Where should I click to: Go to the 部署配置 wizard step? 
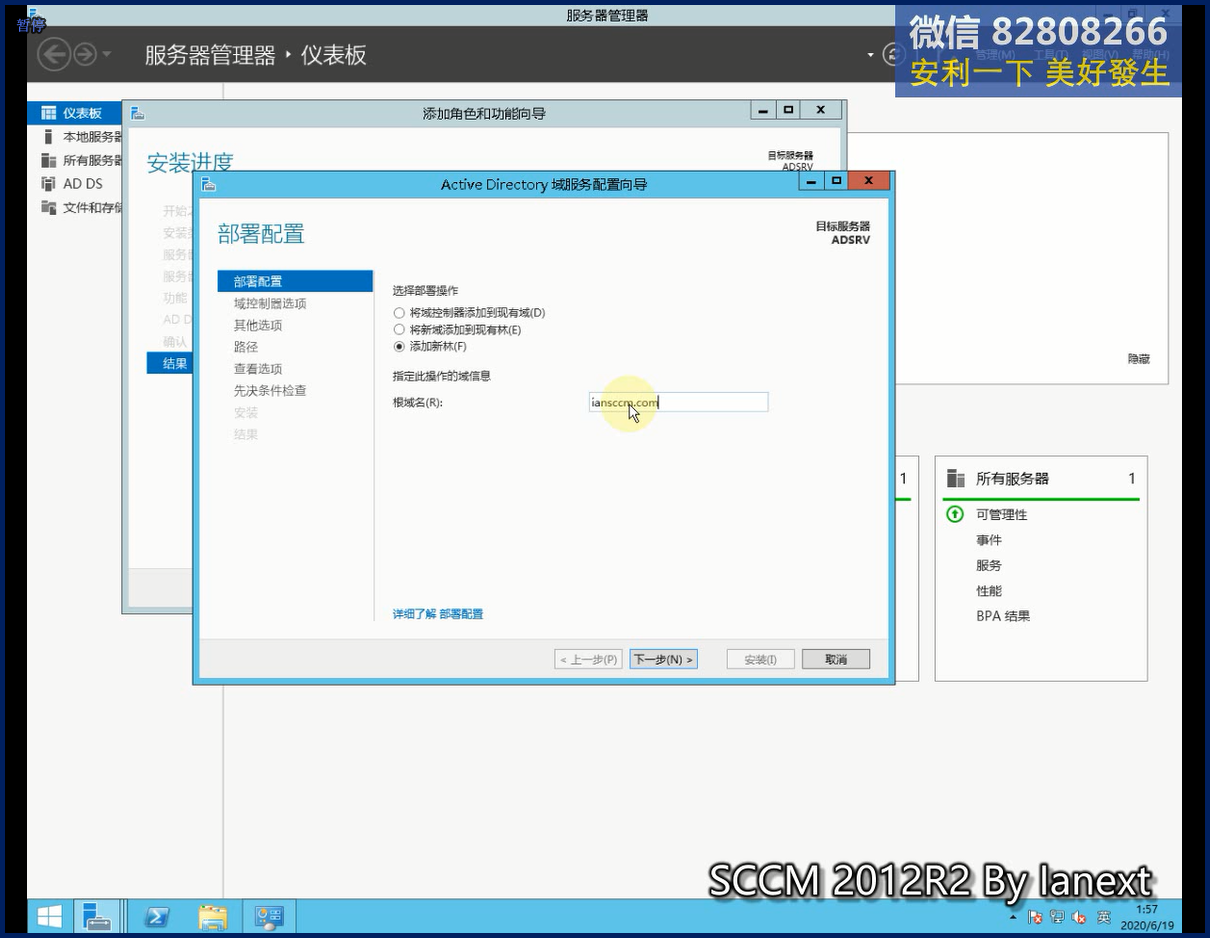click(295, 281)
